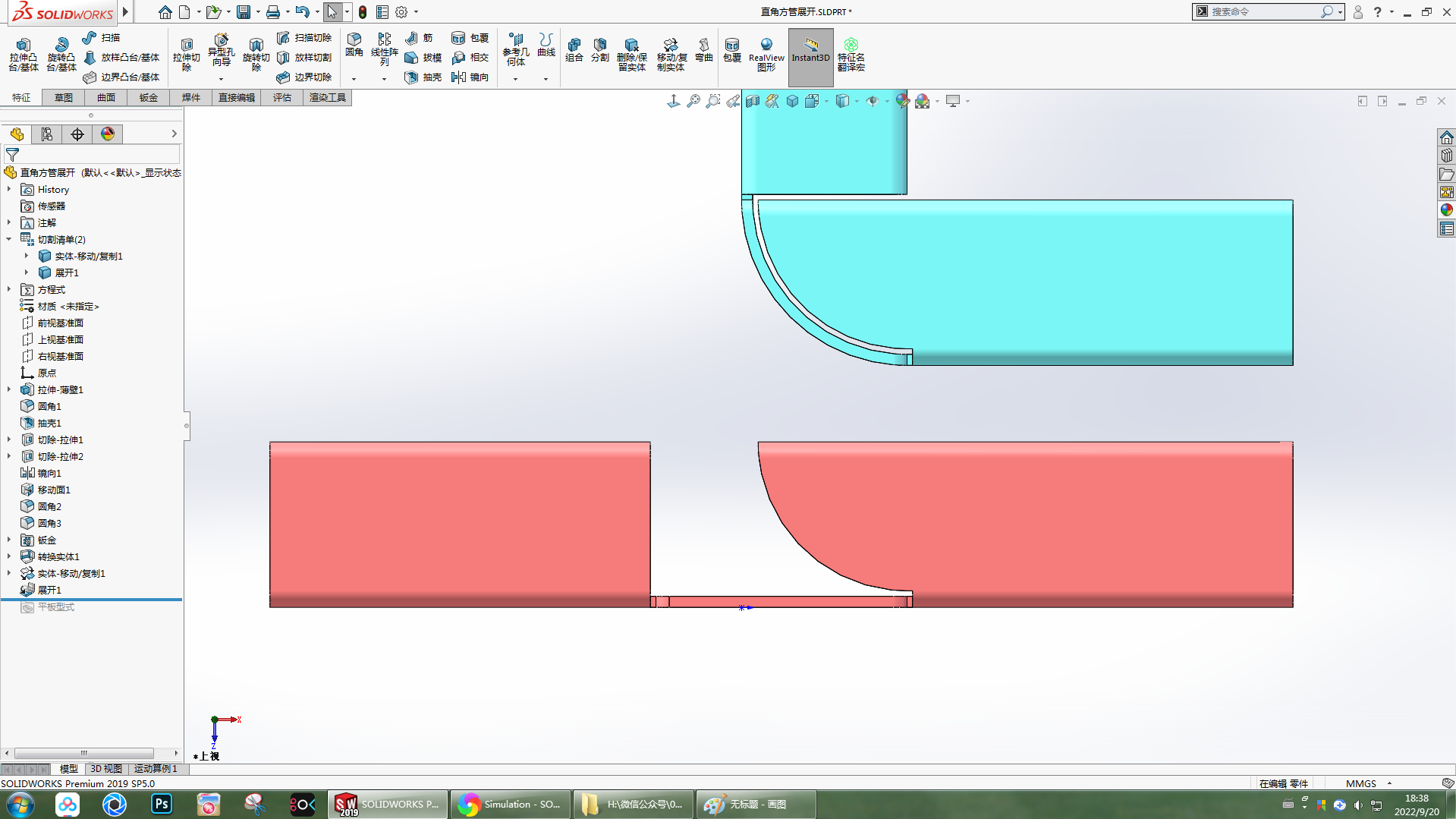This screenshot has height=819, width=1456.
Task: Open SOLIDWORKS taskbar button
Action: click(x=388, y=805)
